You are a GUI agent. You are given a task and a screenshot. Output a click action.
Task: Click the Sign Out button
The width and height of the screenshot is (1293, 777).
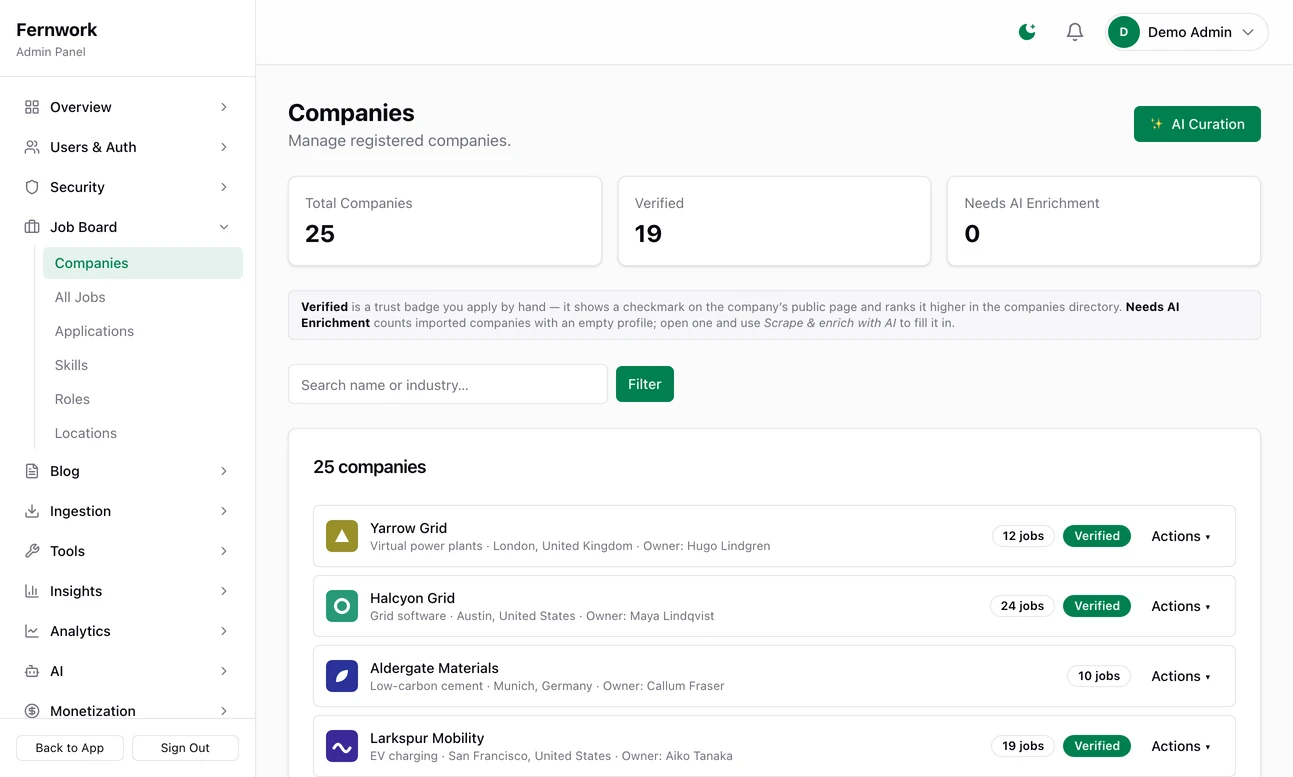(185, 748)
